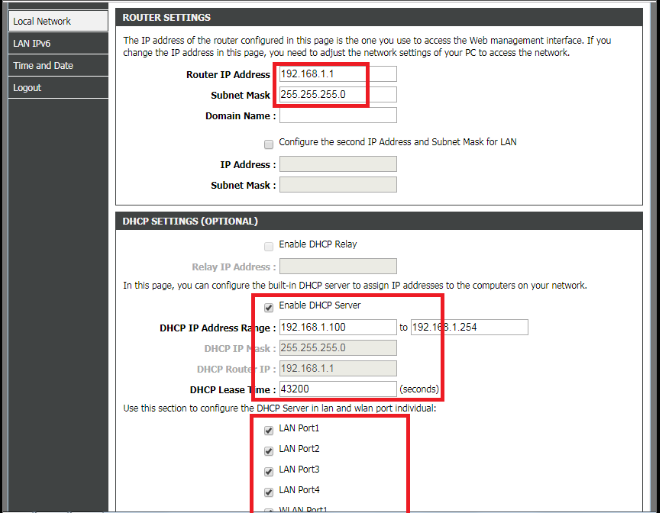660x513 pixels.
Task: Open the LAN IPv6 page
Action: tap(58, 44)
